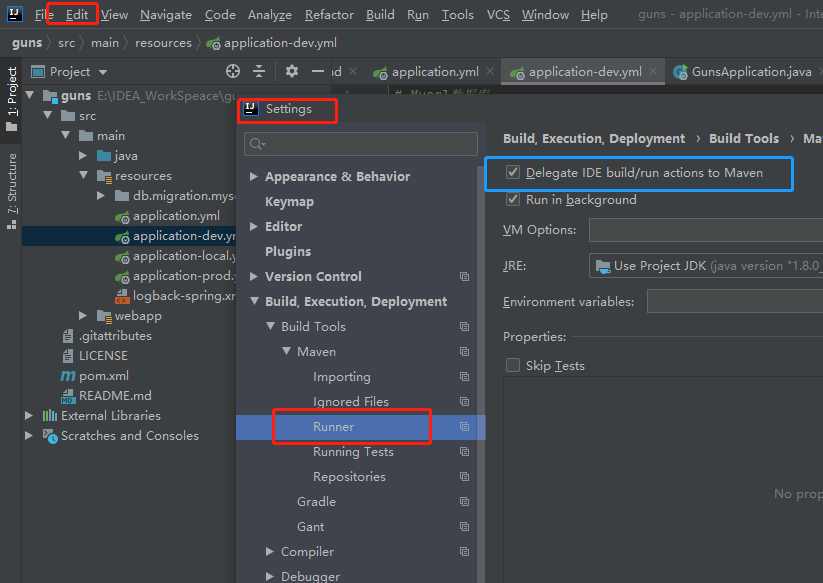Screen dimensions: 823x583
Task: Hide the Project panel with minus icon
Action: click(x=318, y=71)
